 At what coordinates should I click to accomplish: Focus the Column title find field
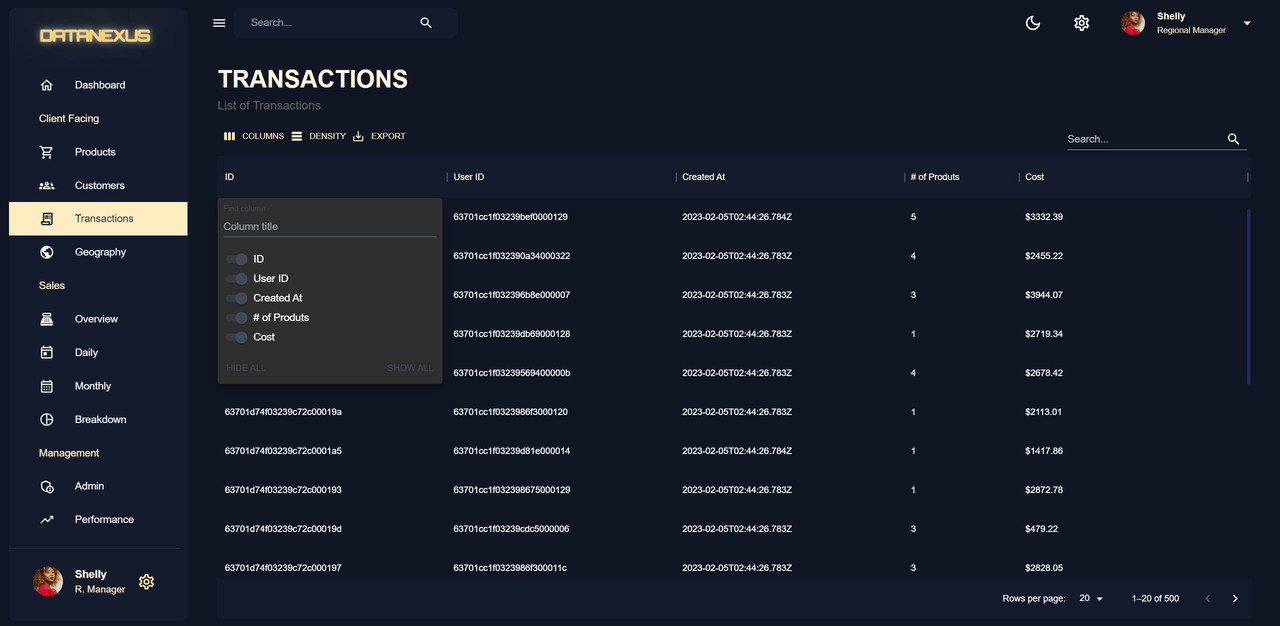(x=330, y=226)
